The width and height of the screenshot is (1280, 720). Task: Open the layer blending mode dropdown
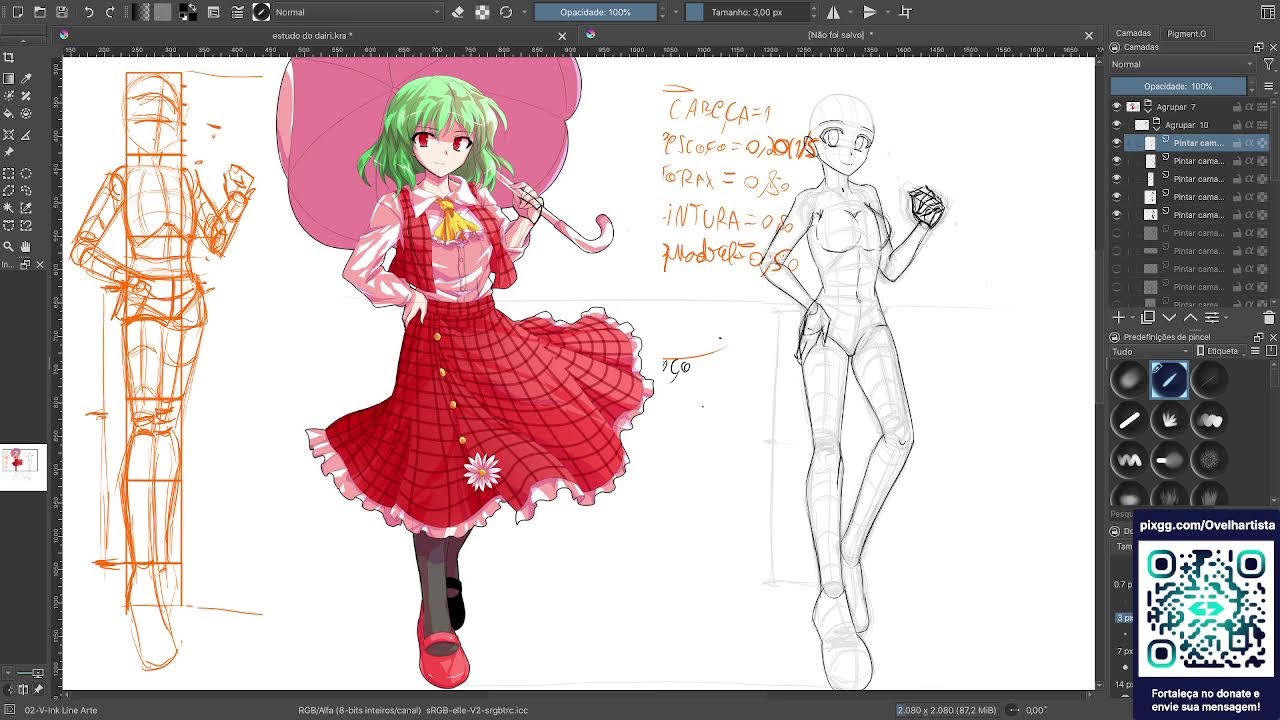tap(1183, 64)
